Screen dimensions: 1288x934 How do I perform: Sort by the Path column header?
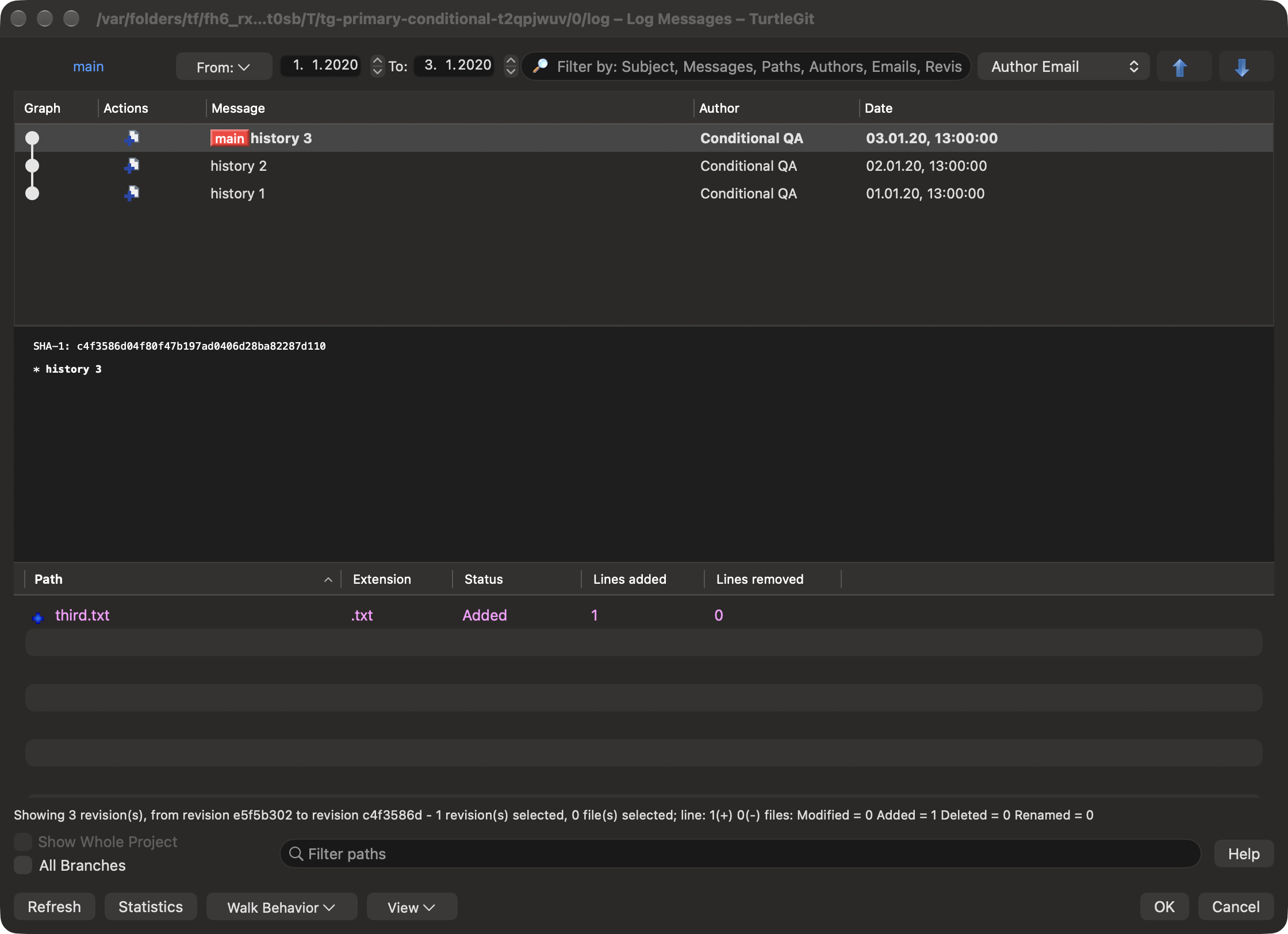point(183,579)
